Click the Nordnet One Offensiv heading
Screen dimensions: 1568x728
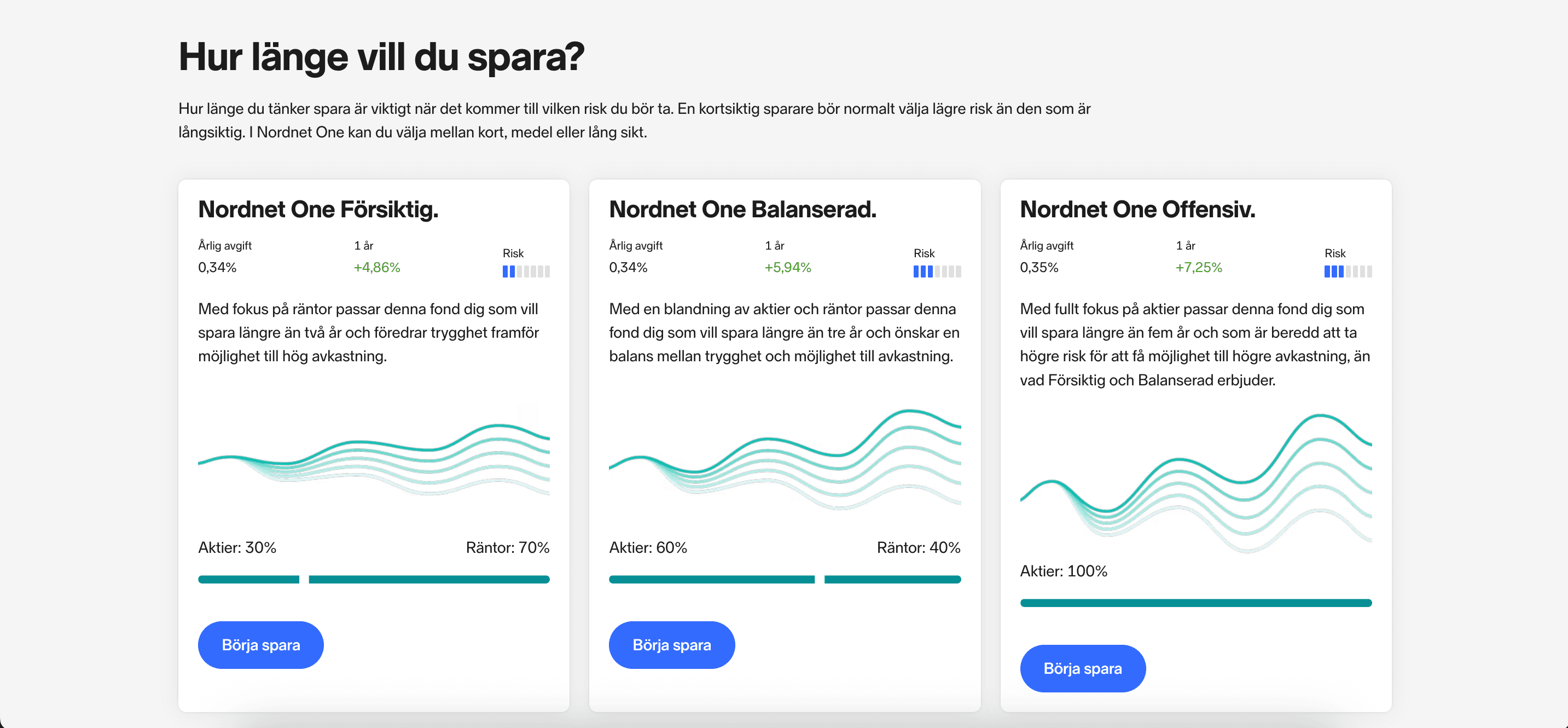click(1137, 209)
